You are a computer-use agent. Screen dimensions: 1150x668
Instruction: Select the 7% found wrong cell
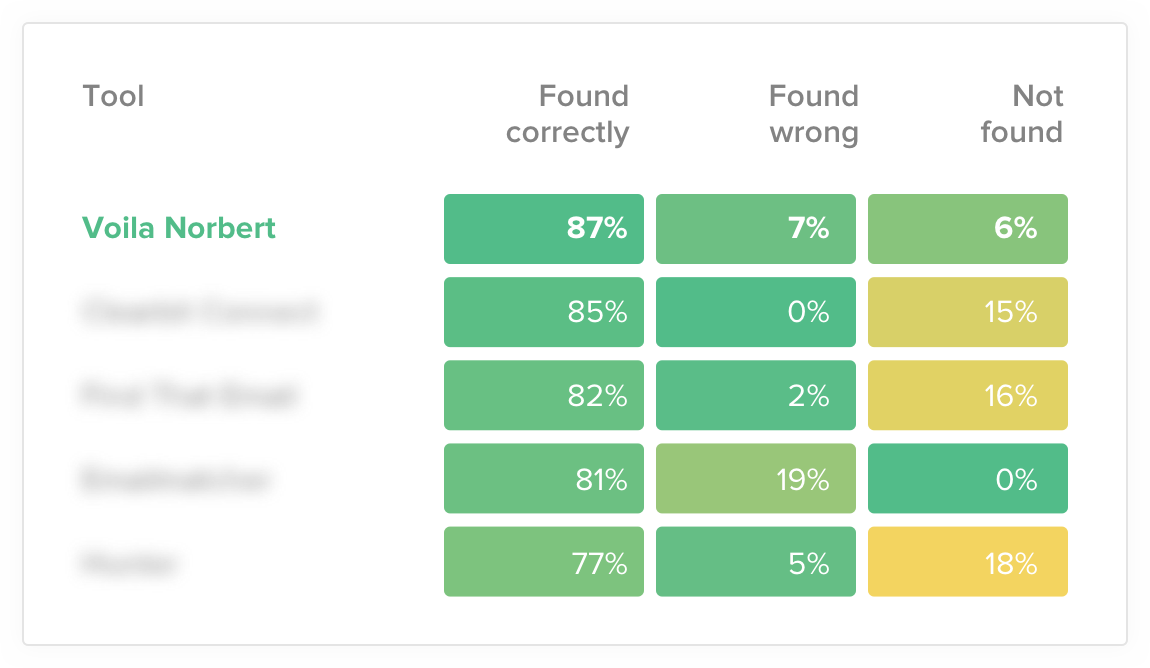click(x=756, y=229)
